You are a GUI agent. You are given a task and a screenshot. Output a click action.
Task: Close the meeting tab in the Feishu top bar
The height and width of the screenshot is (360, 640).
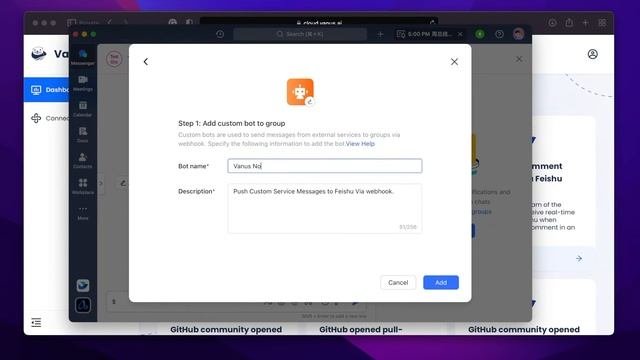460,34
